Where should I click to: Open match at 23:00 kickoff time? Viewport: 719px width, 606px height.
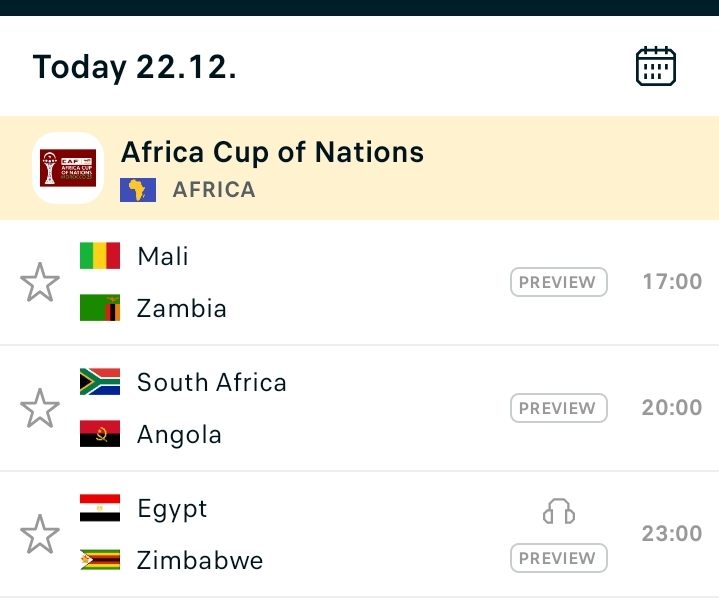pos(672,534)
